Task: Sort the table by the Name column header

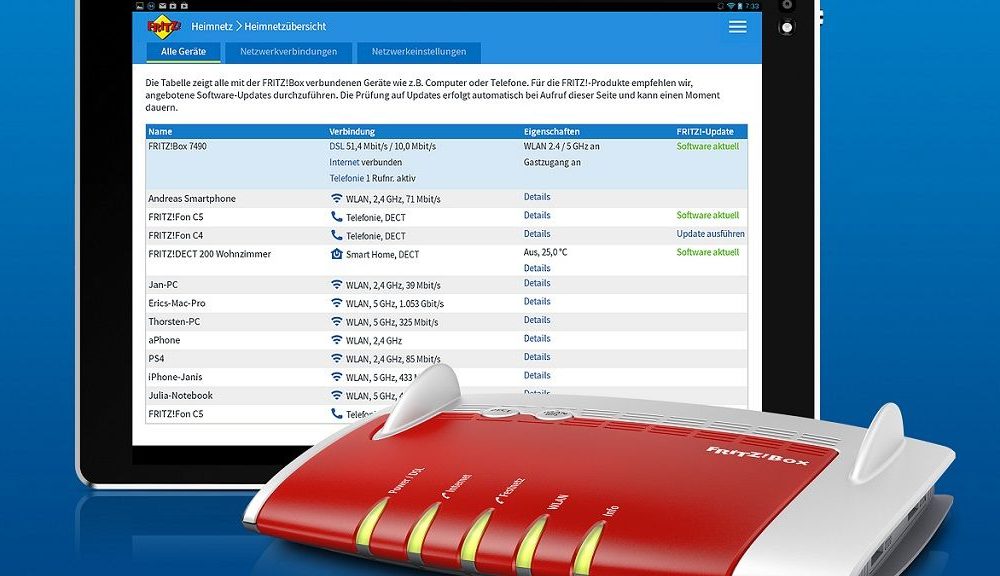Action: coord(160,132)
